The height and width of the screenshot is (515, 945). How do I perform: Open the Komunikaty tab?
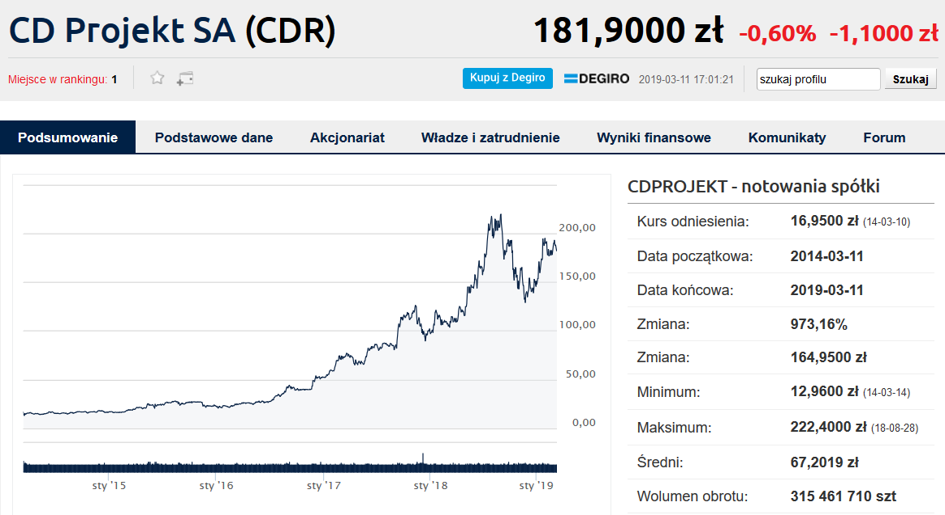(787, 137)
